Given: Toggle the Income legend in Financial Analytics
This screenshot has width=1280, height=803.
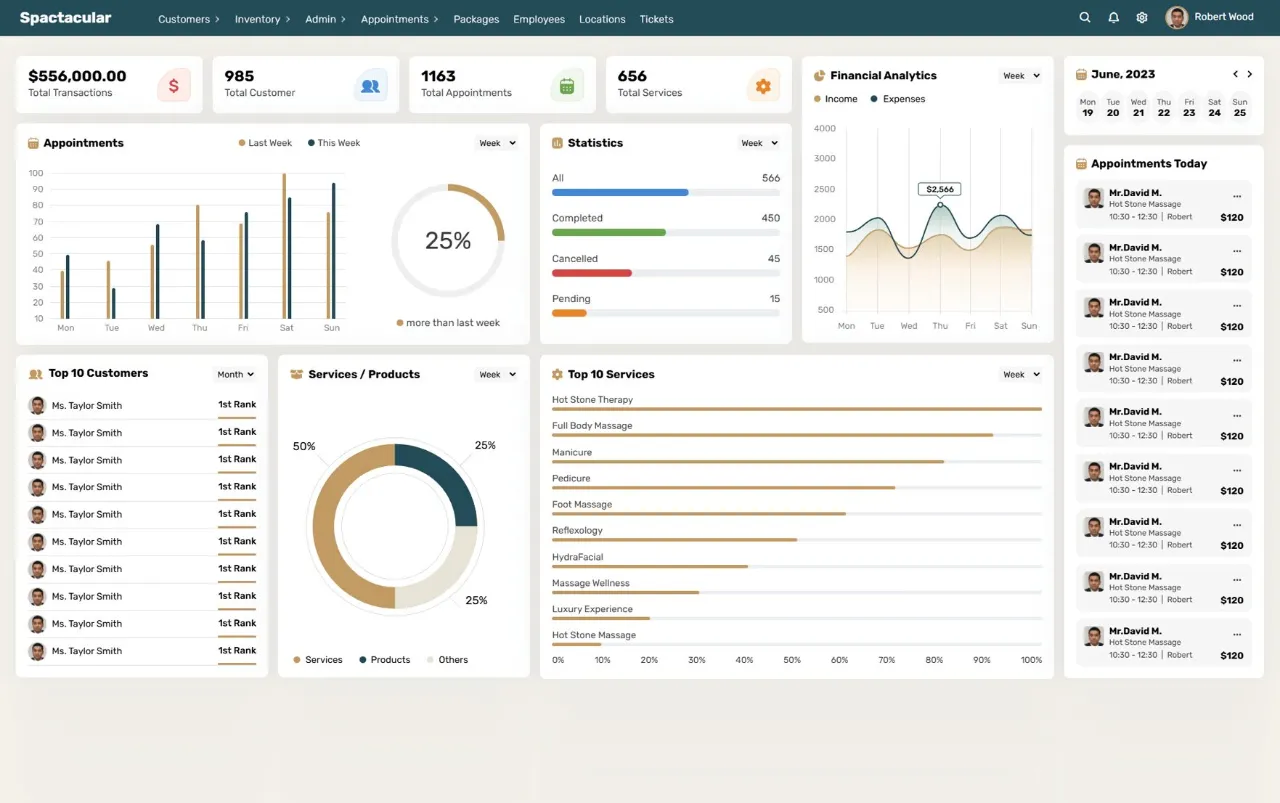Looking at the screenshot, I should point(836,99).
